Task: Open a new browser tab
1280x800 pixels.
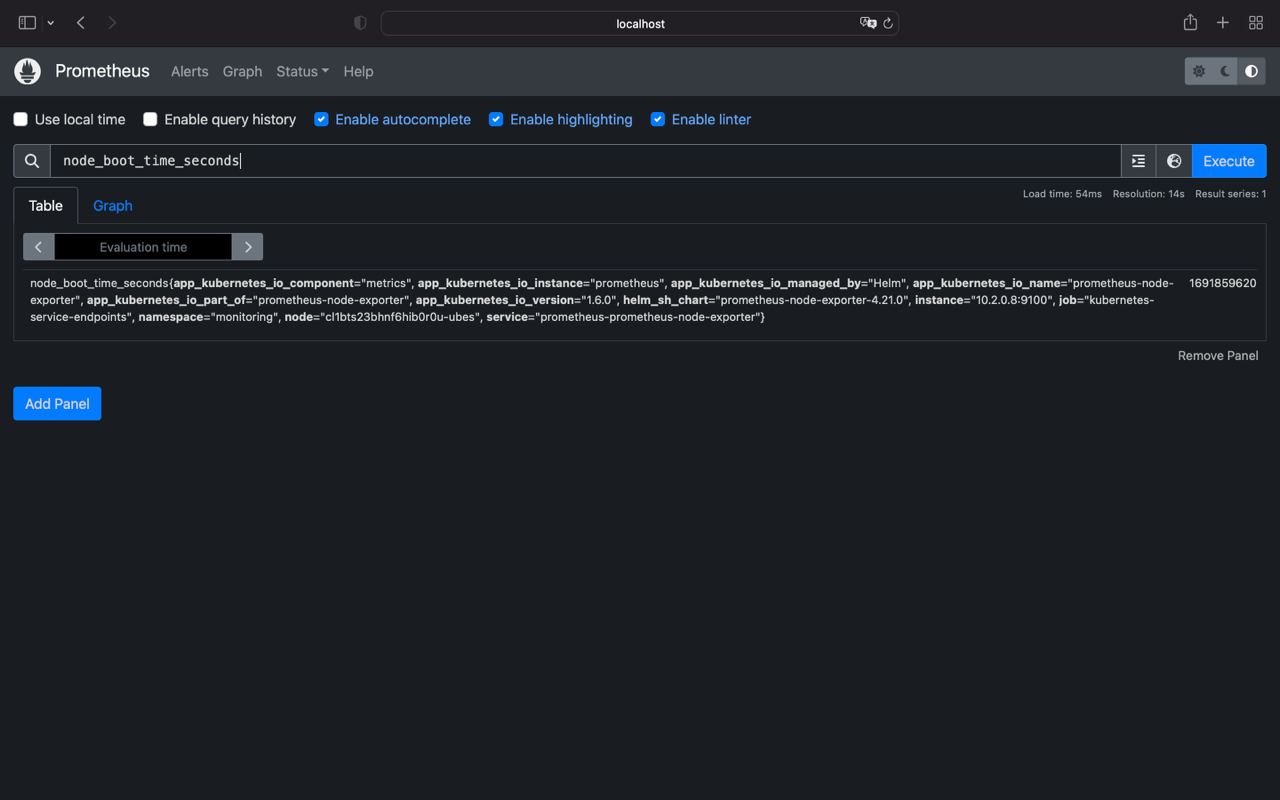Action: coord(1223,22)
